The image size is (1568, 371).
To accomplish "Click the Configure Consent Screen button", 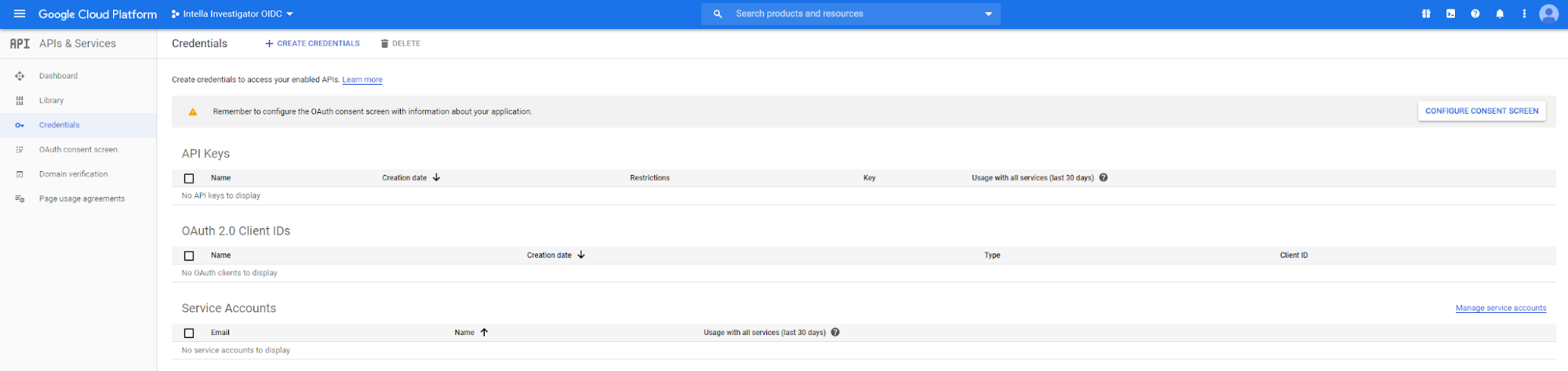I will coord(1481,111).
